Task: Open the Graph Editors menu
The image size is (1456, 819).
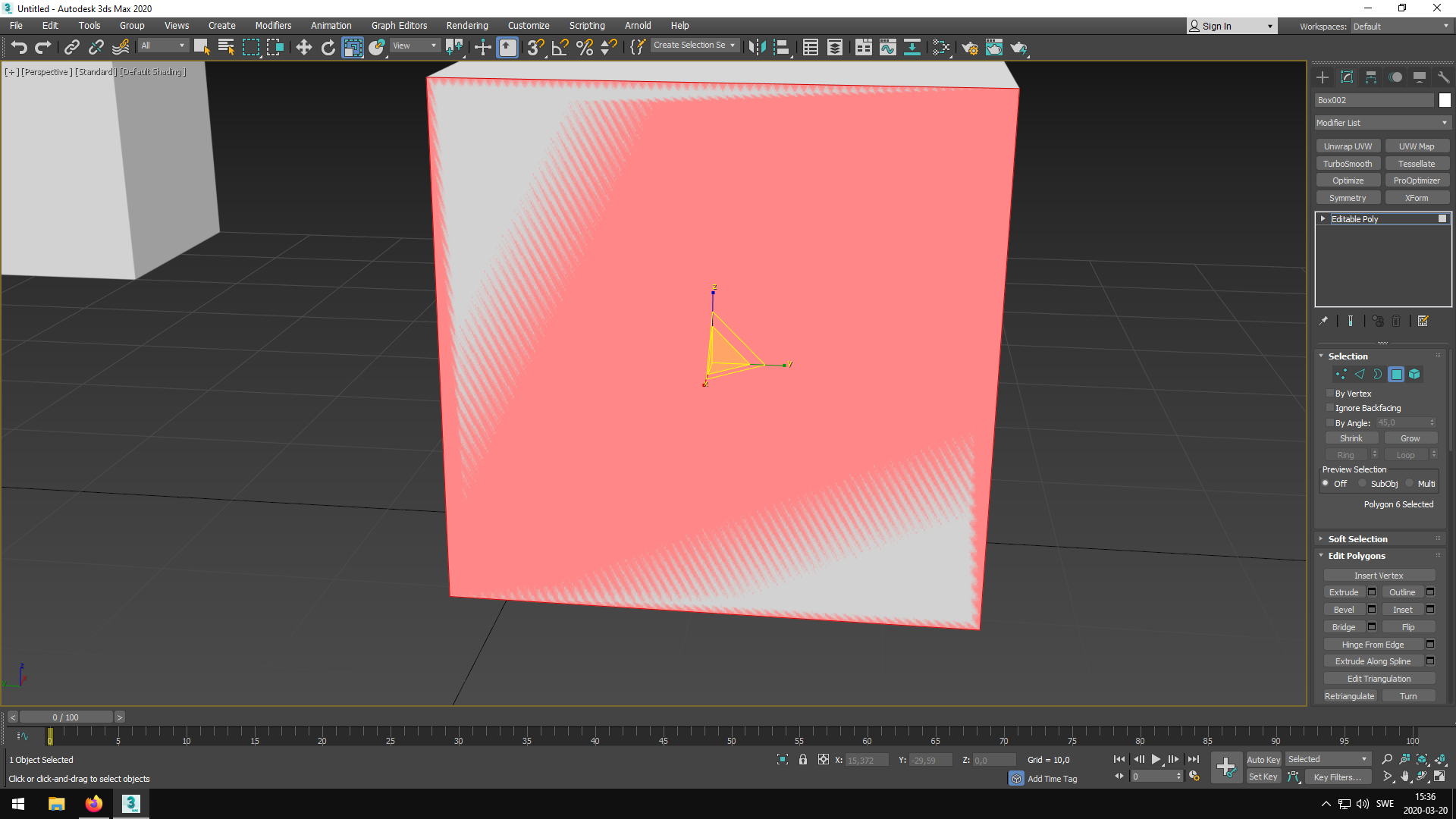Action: coord(400,26)
